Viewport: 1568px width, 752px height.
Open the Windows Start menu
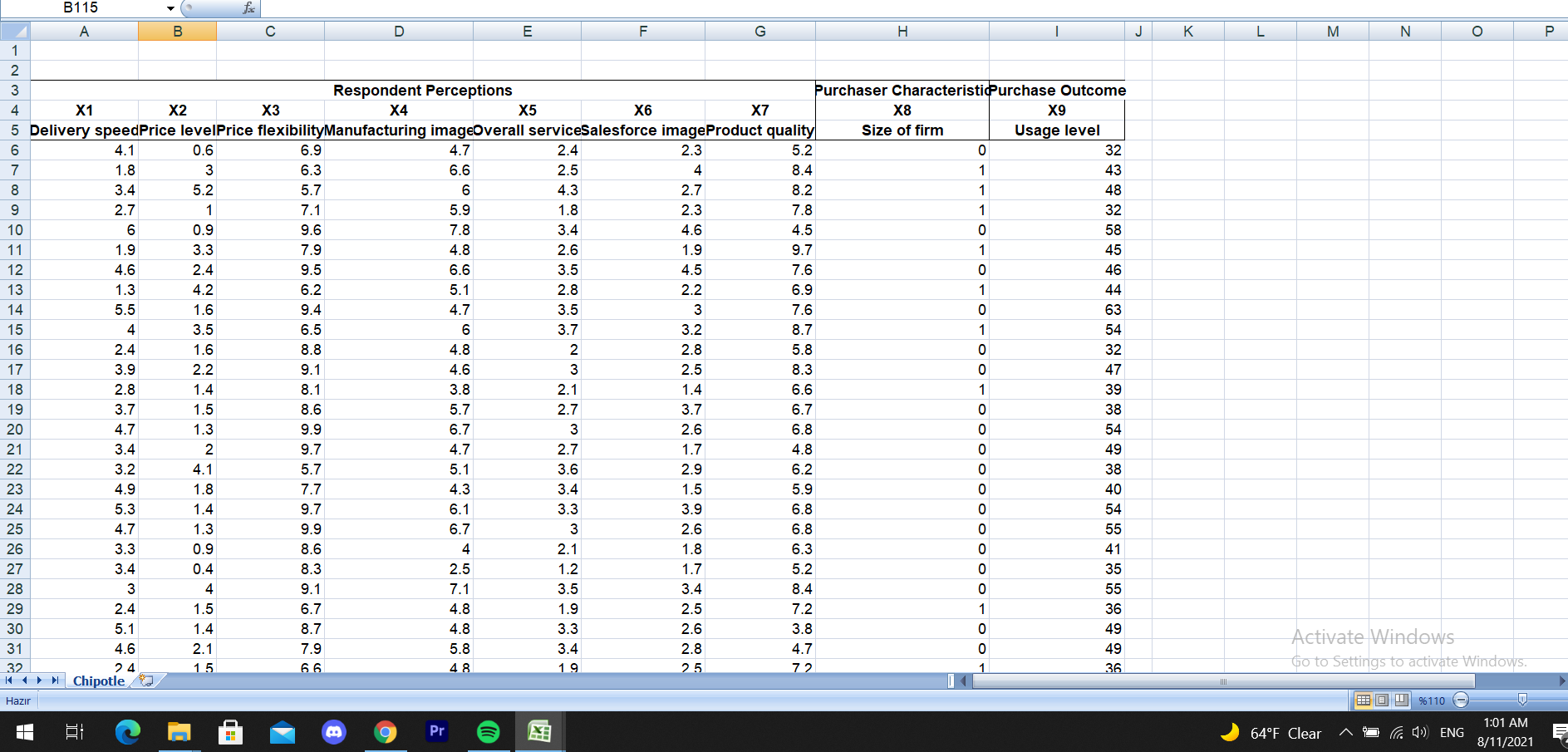[24, 732]
